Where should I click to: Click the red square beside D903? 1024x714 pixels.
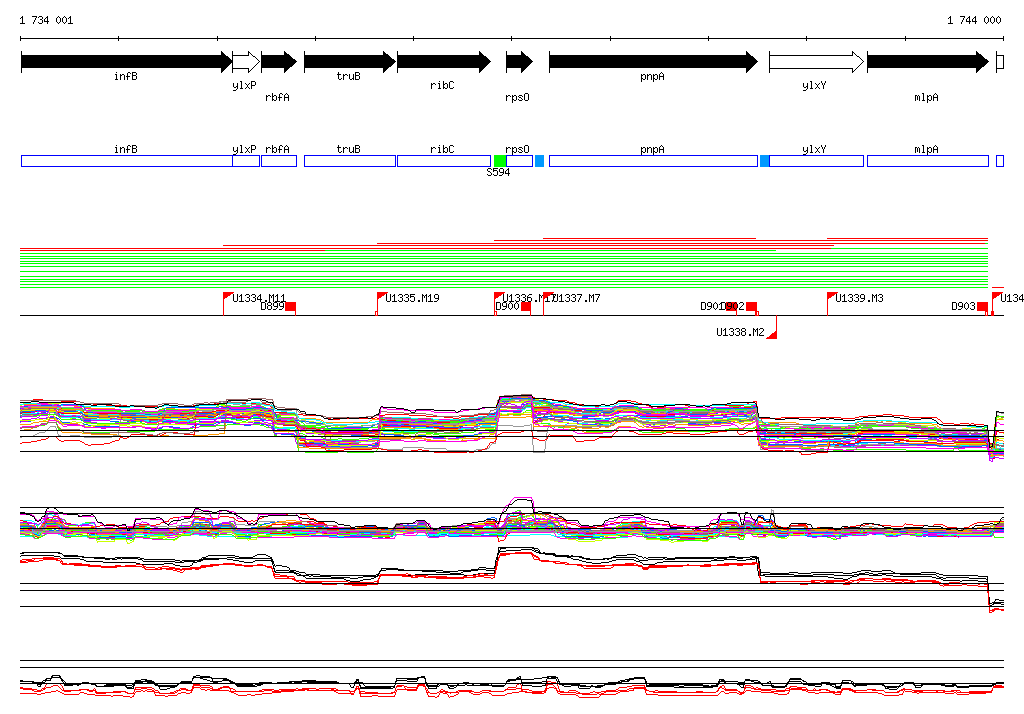pos(982,307)
